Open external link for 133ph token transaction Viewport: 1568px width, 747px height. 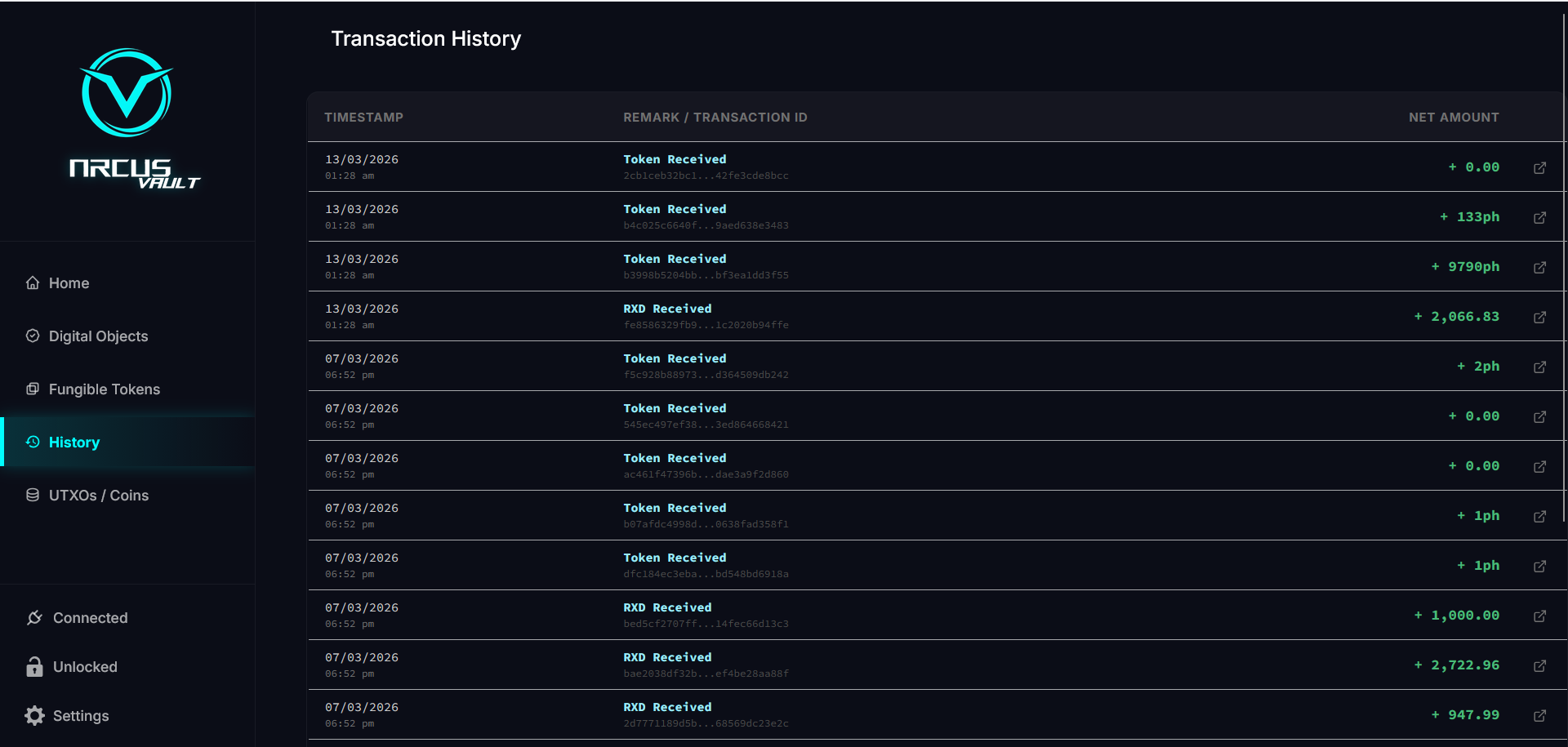coord(1539,217)
